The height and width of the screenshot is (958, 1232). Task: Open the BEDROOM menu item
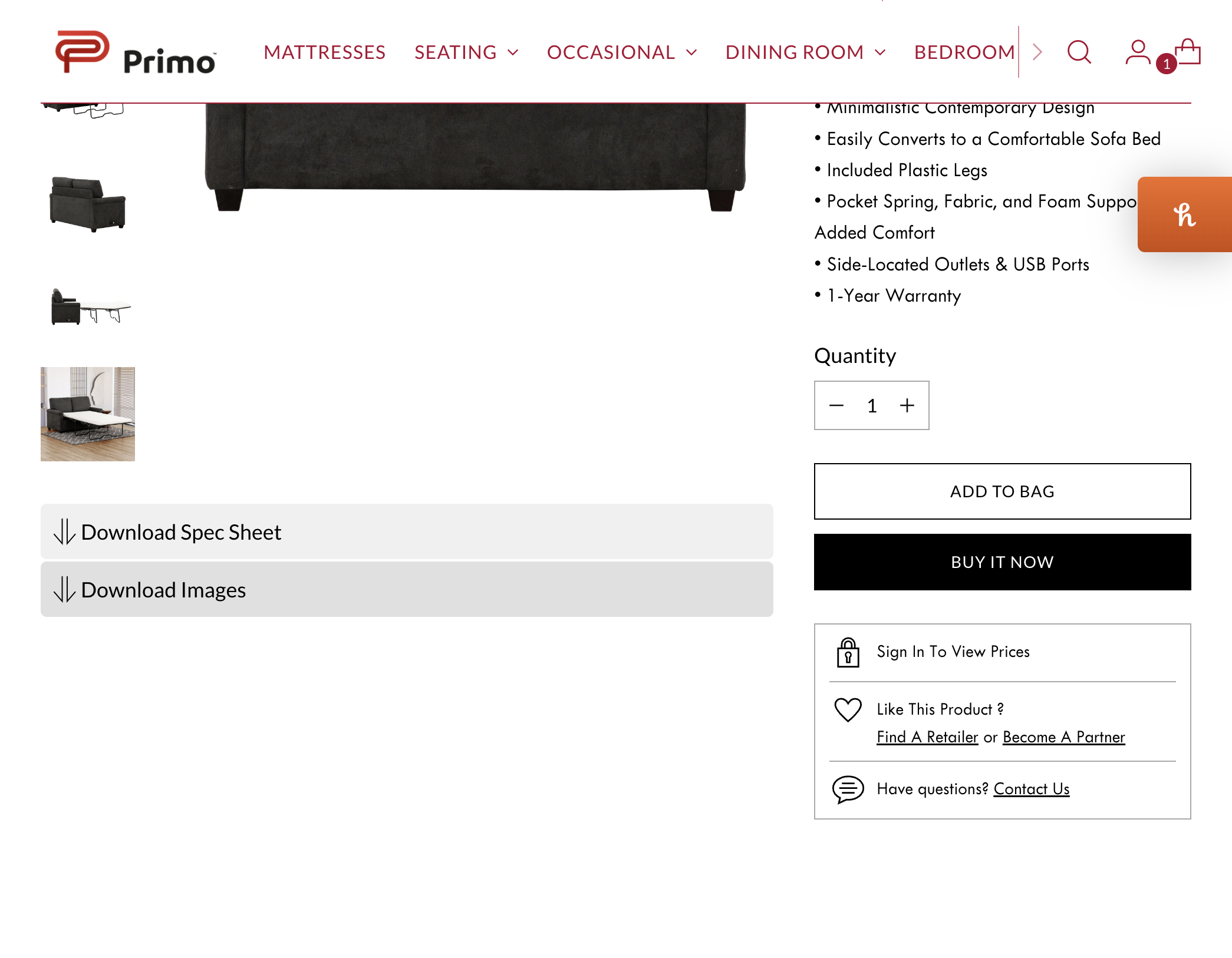pyautogui.click(x=964, y=52)
